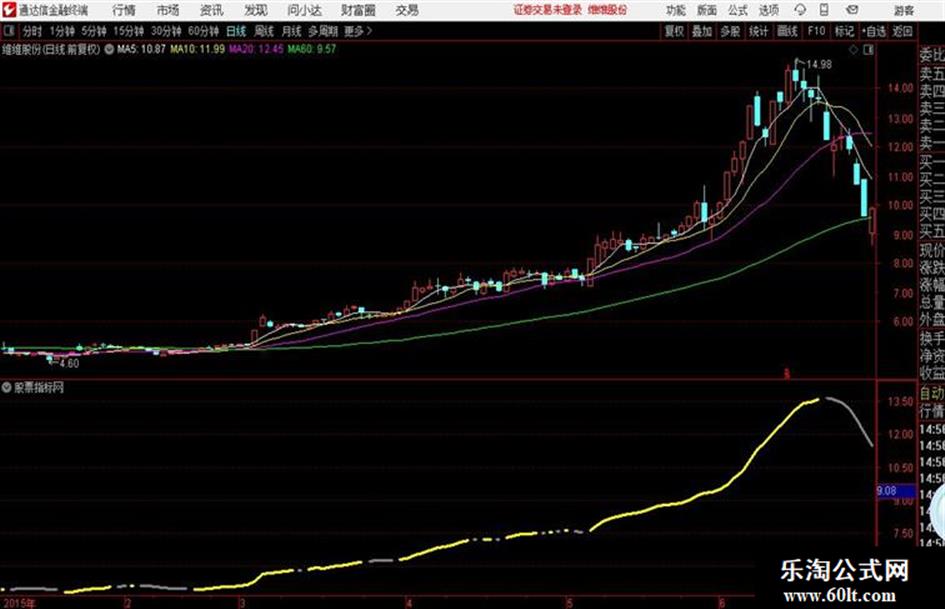Open the 多周期 multi-period view
This screenshot has height=609, width=945.
click(x=324, y=31)
